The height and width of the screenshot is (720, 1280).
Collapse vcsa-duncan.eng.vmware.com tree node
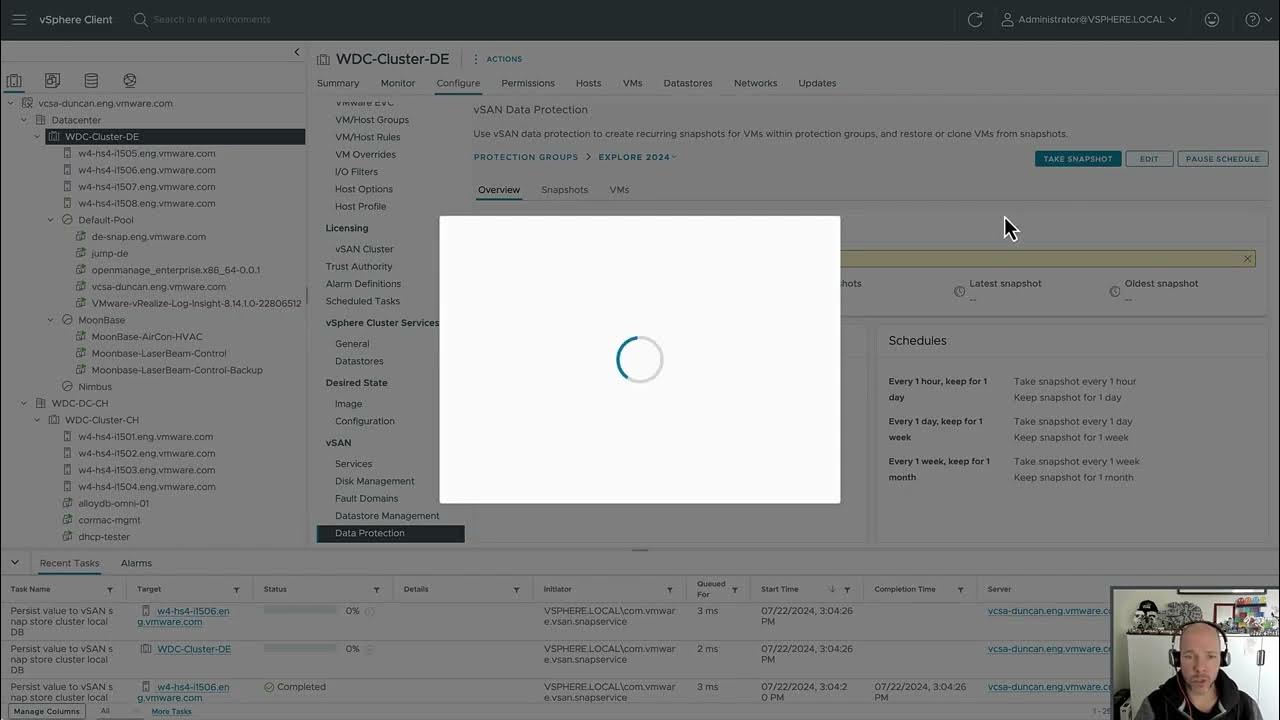10,103
